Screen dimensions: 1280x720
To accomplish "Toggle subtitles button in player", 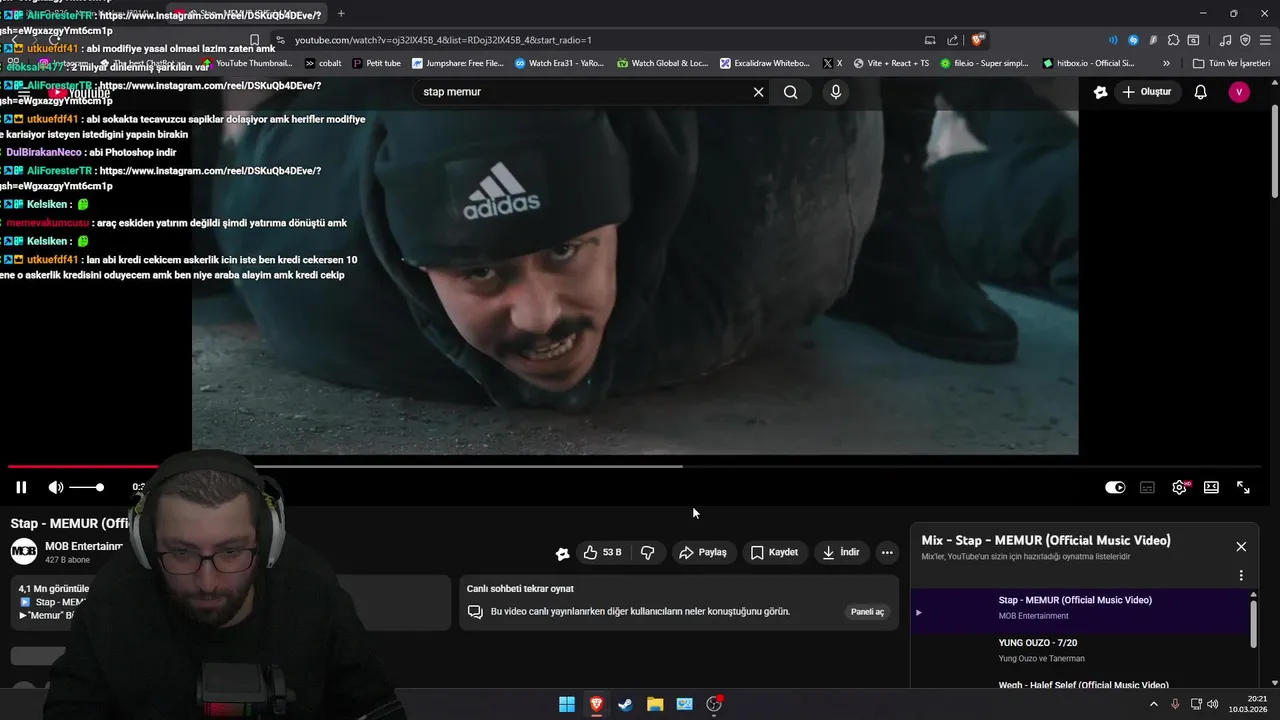I will click(1147, 487).
